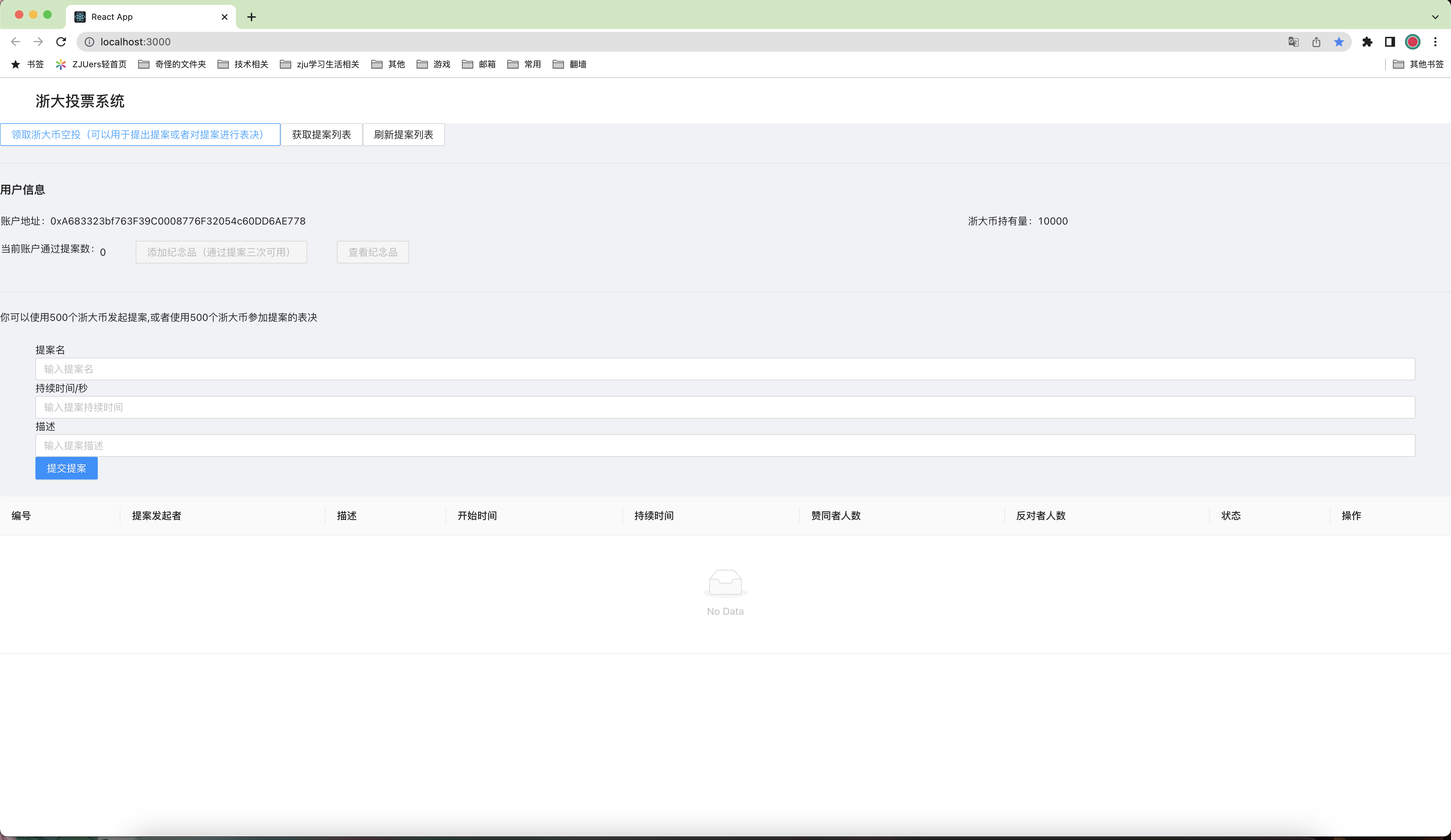The height and width of the screenshot is (840, 1451).
Task: Expand the tab search chevron
Action: pyautogui.click(x=1435, y=17)
